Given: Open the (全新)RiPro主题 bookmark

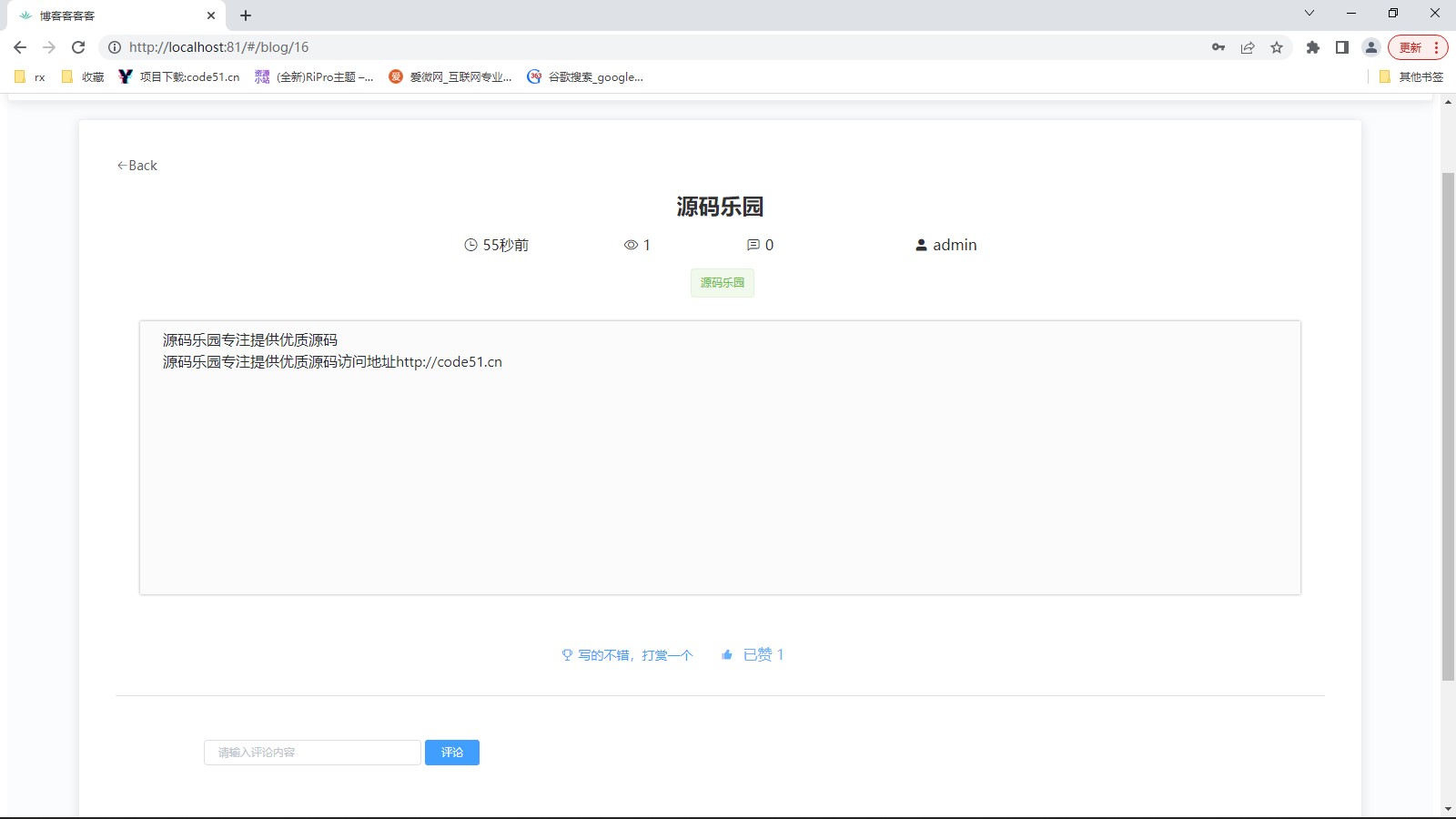Looking at the screenshot, I should [x=314, y=77].
